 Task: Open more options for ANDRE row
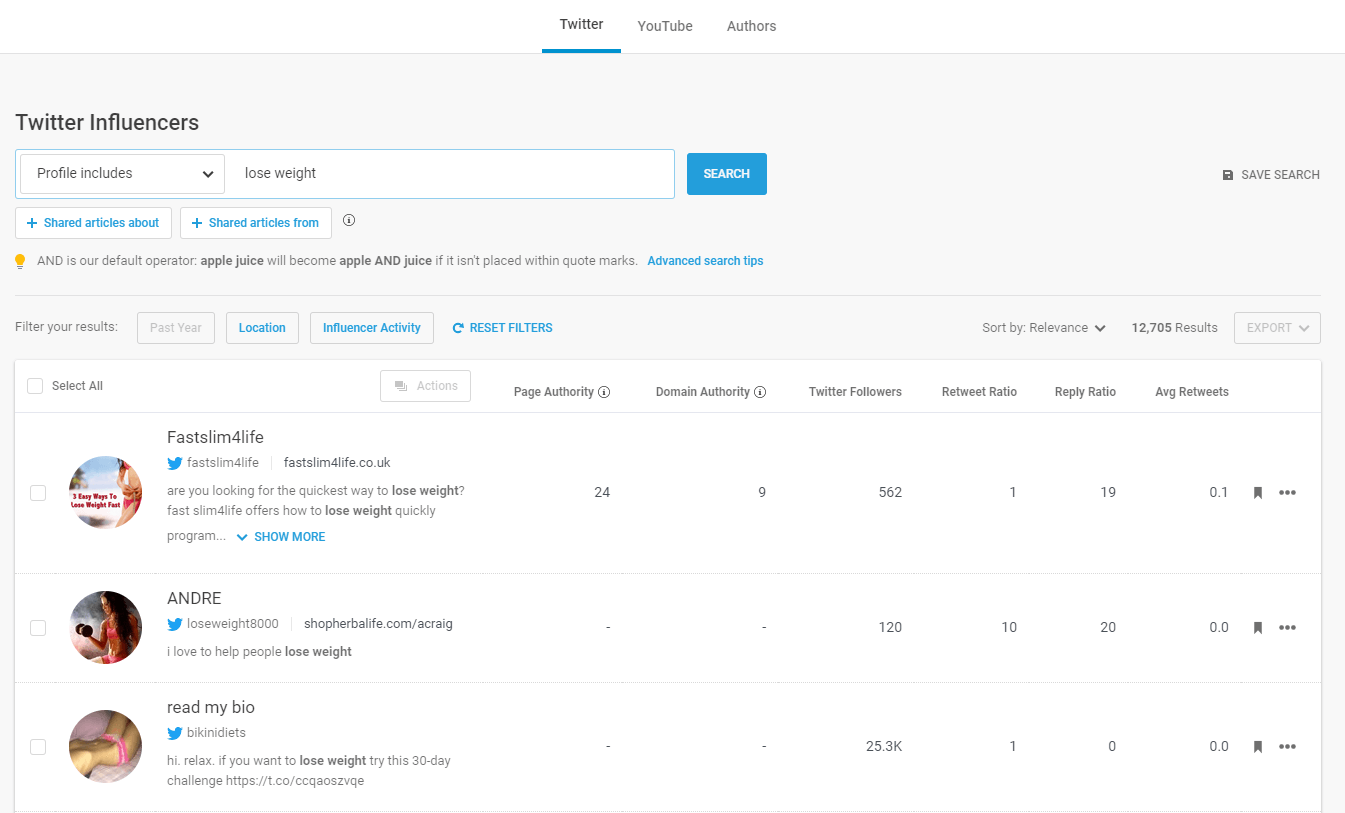(x=1287, y=628)
